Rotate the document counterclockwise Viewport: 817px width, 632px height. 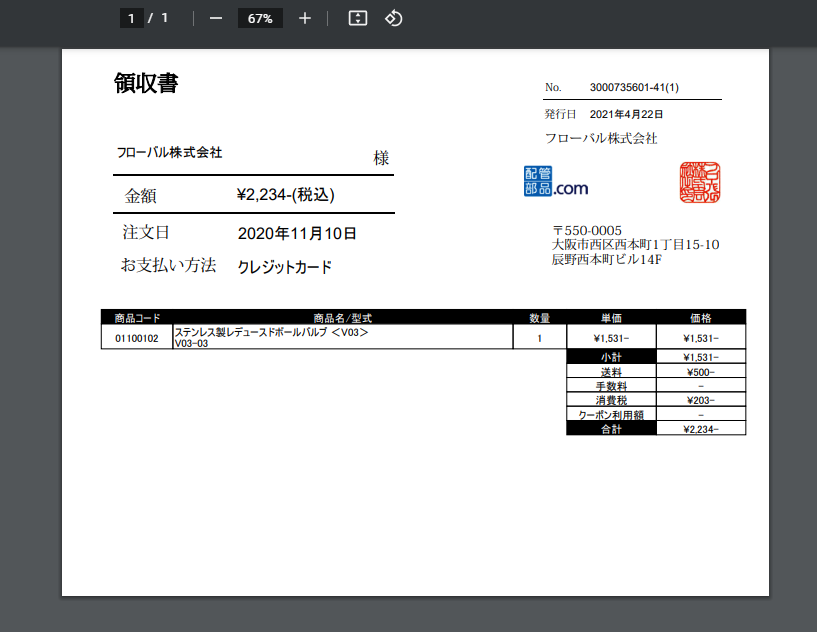393,18
